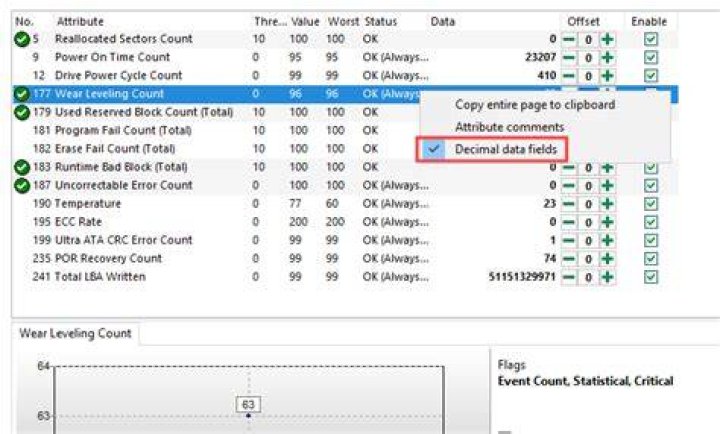Viewport: 720px width, 434px height.
Task: Click minus icon in Power On Time Count row
Action: coord(568,57)
